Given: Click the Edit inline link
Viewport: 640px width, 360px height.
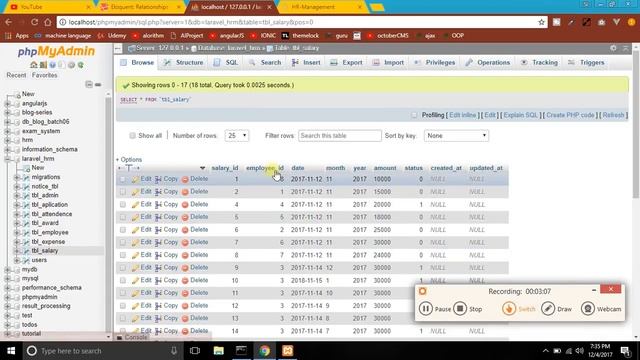Looking at the screenshot, I should click(x=462, y=115).
